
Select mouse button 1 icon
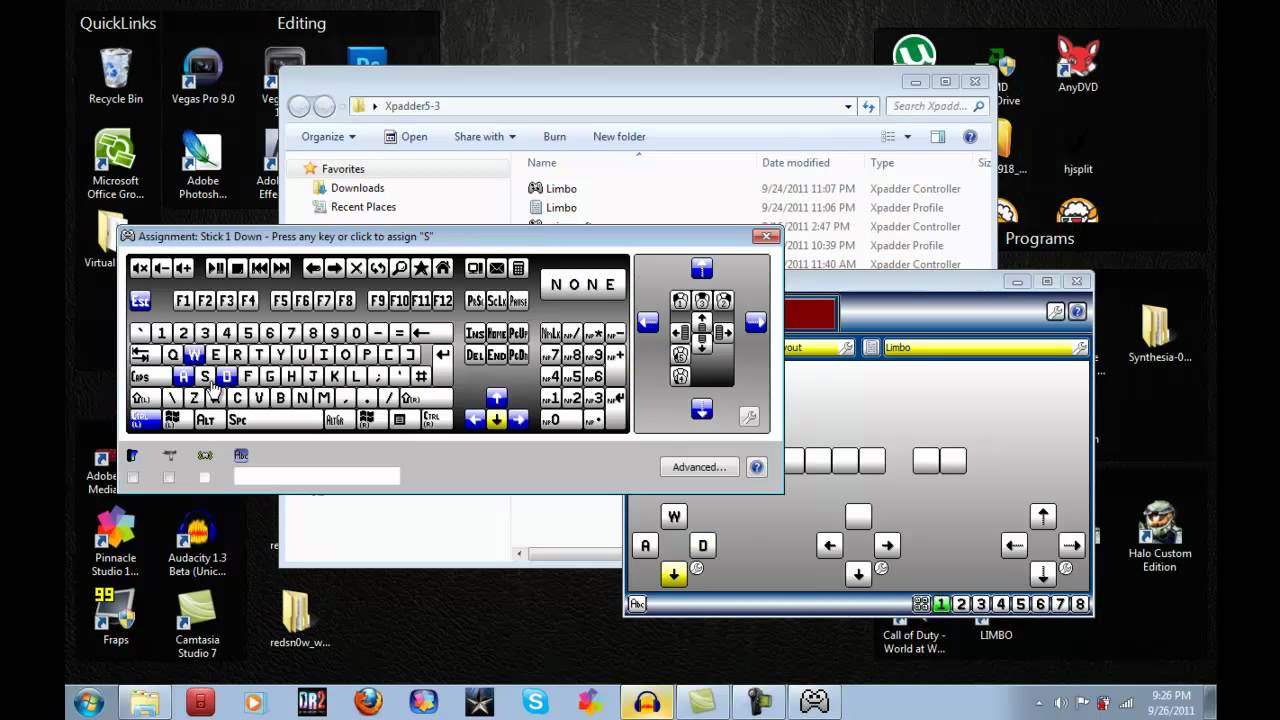(x=680, y=301)
